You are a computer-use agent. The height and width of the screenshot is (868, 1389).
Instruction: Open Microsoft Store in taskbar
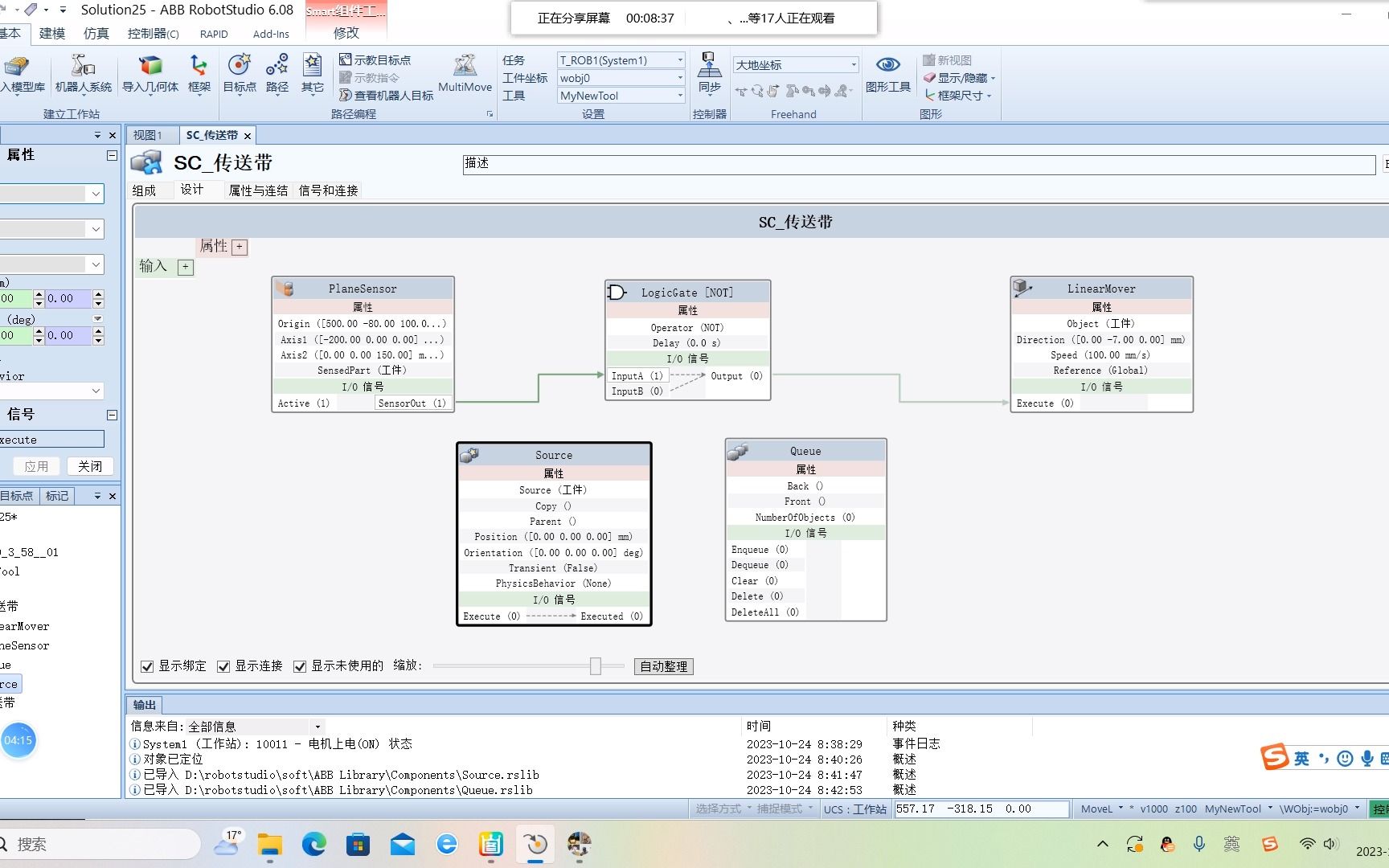(359, 844)
